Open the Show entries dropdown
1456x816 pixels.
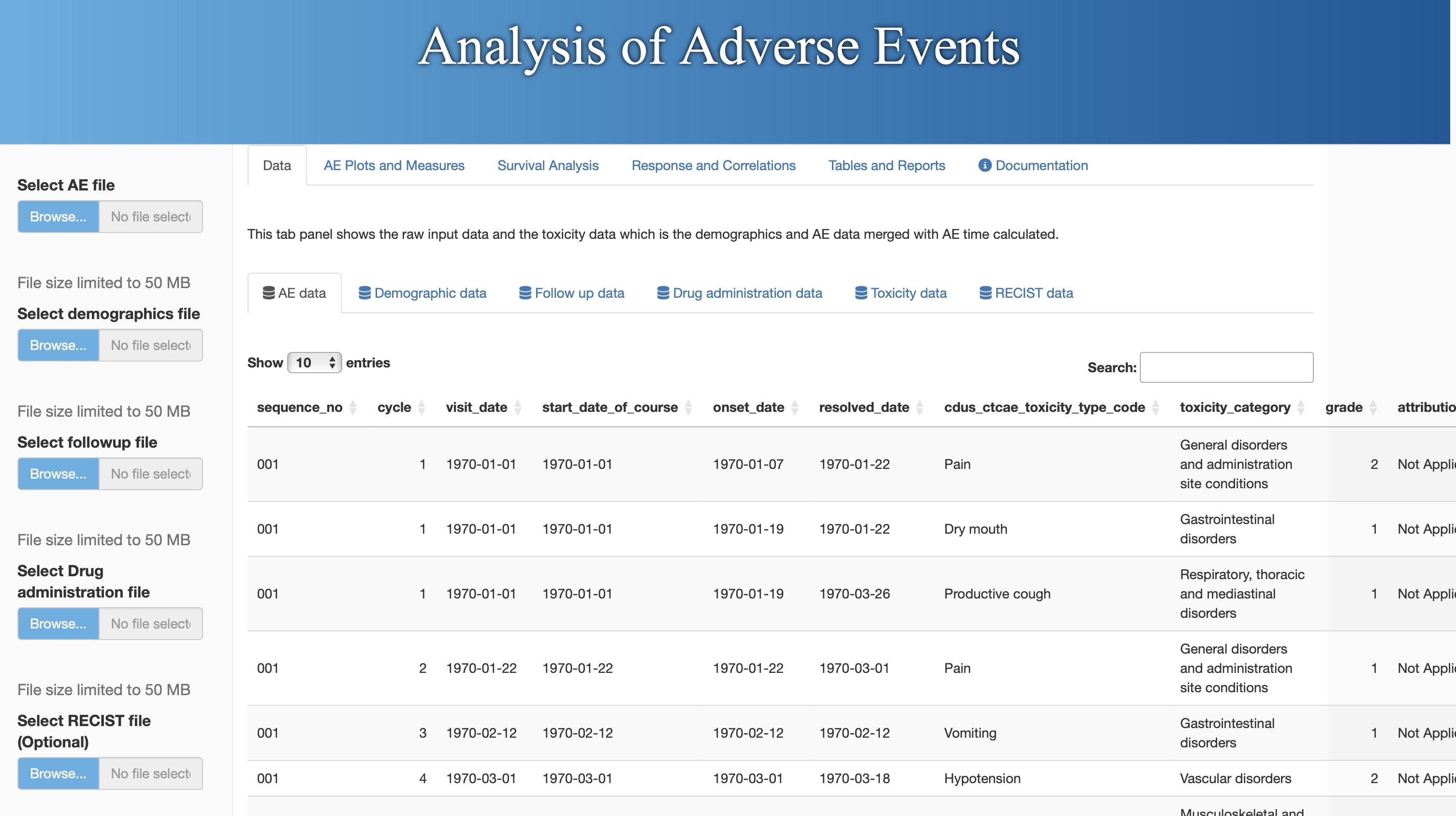313,362
